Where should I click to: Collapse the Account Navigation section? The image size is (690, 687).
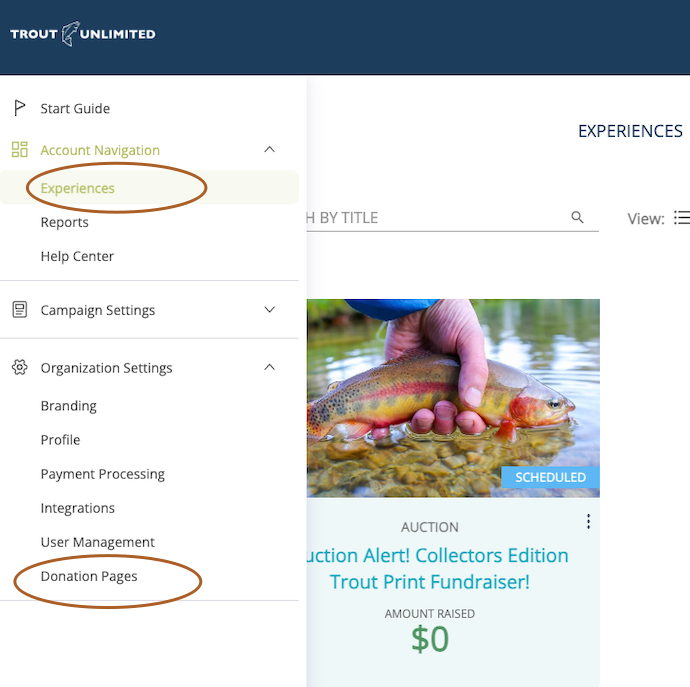[x=269, y=150]
